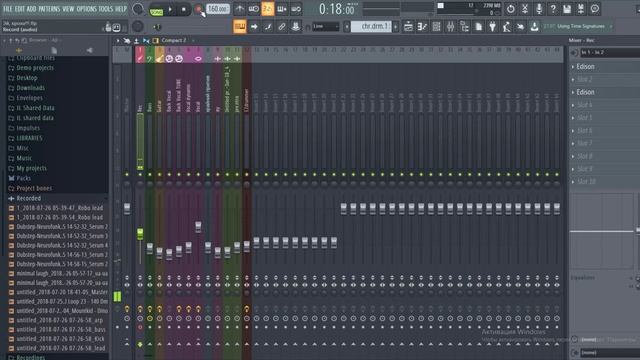
Task: Toggle the step editing icon
Action: tap(268, 27)
